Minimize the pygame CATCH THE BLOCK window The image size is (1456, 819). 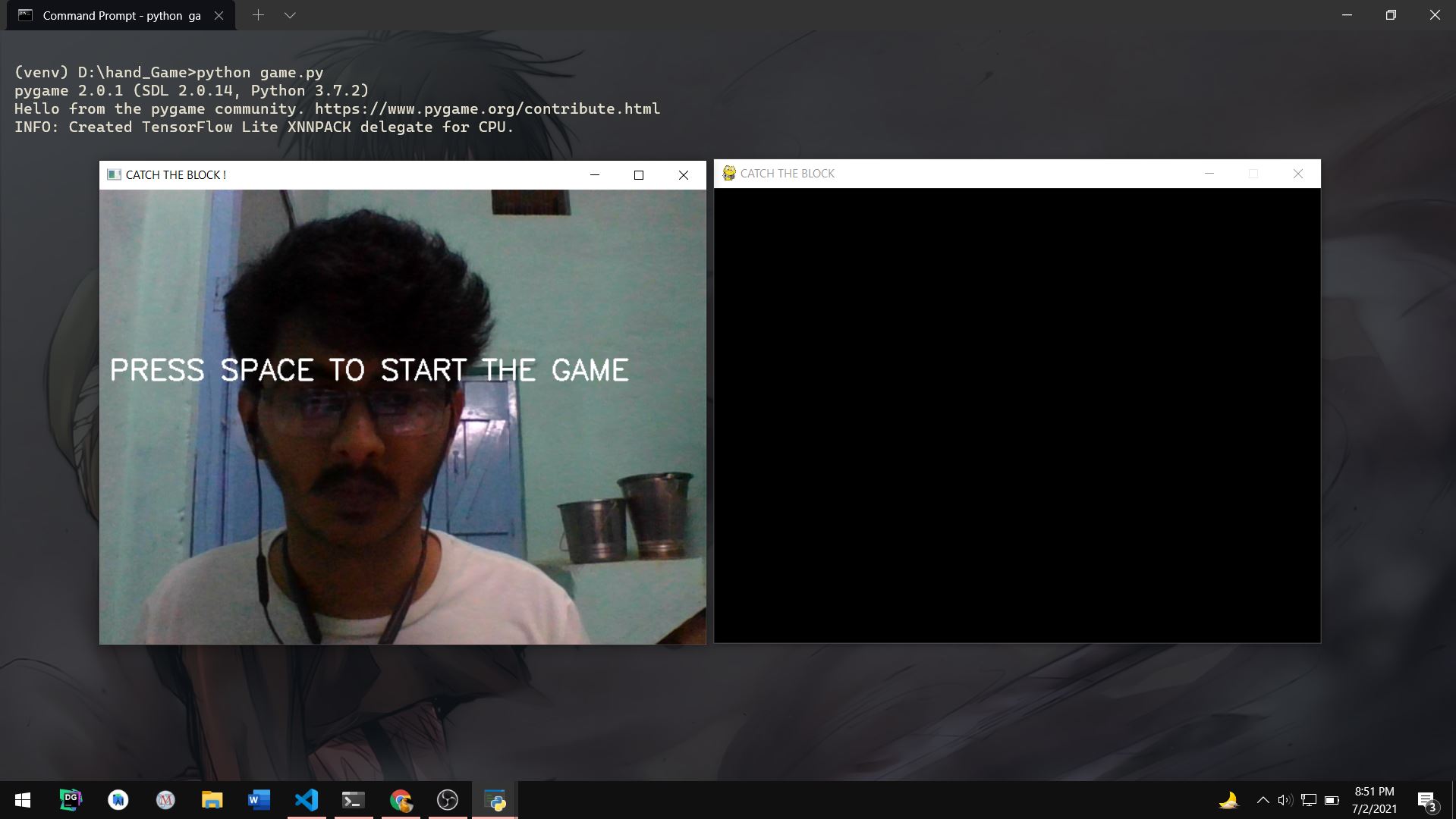[x=1209, y=173]
